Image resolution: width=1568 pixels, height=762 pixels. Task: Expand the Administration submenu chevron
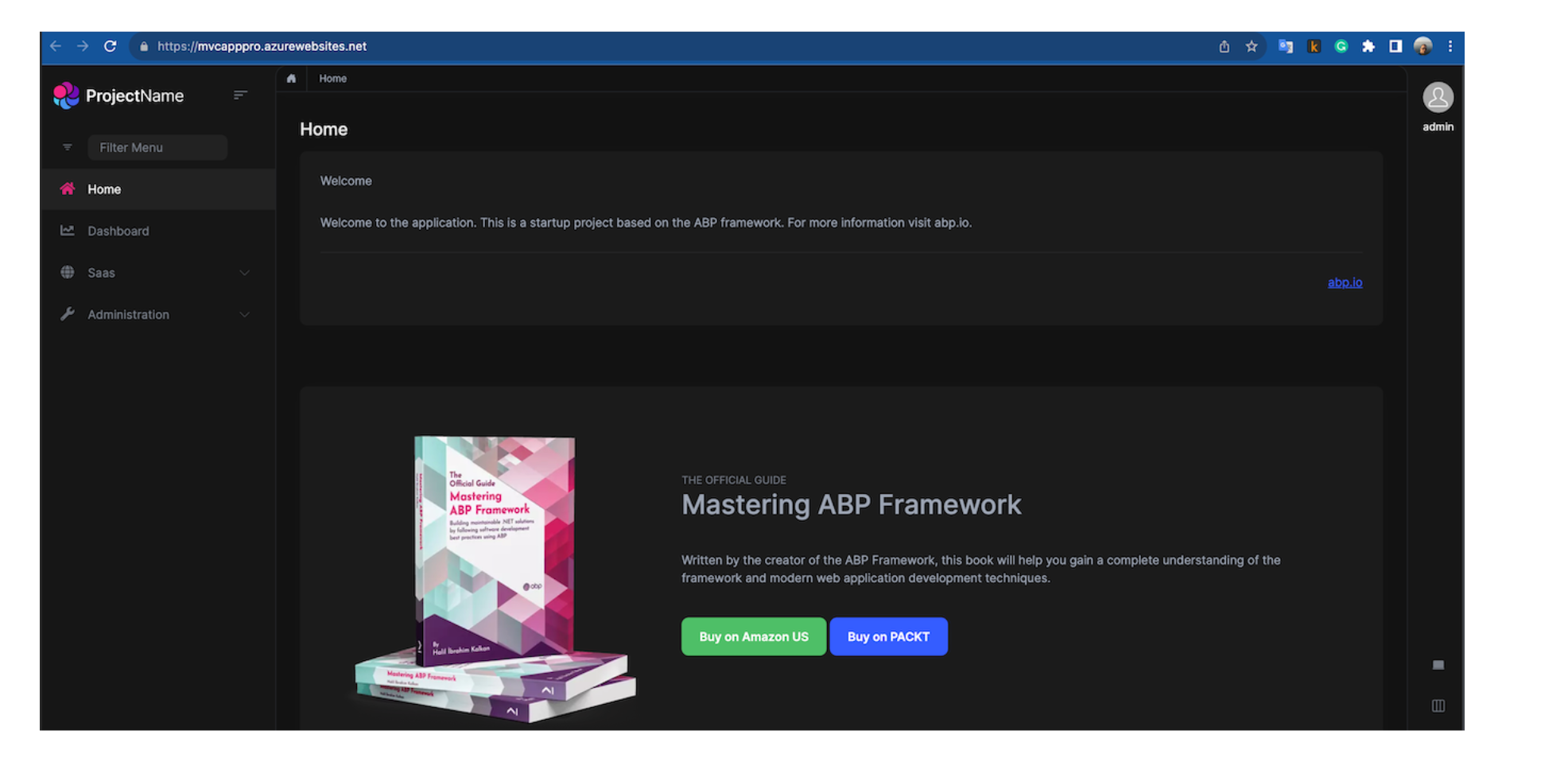(244, 315)
